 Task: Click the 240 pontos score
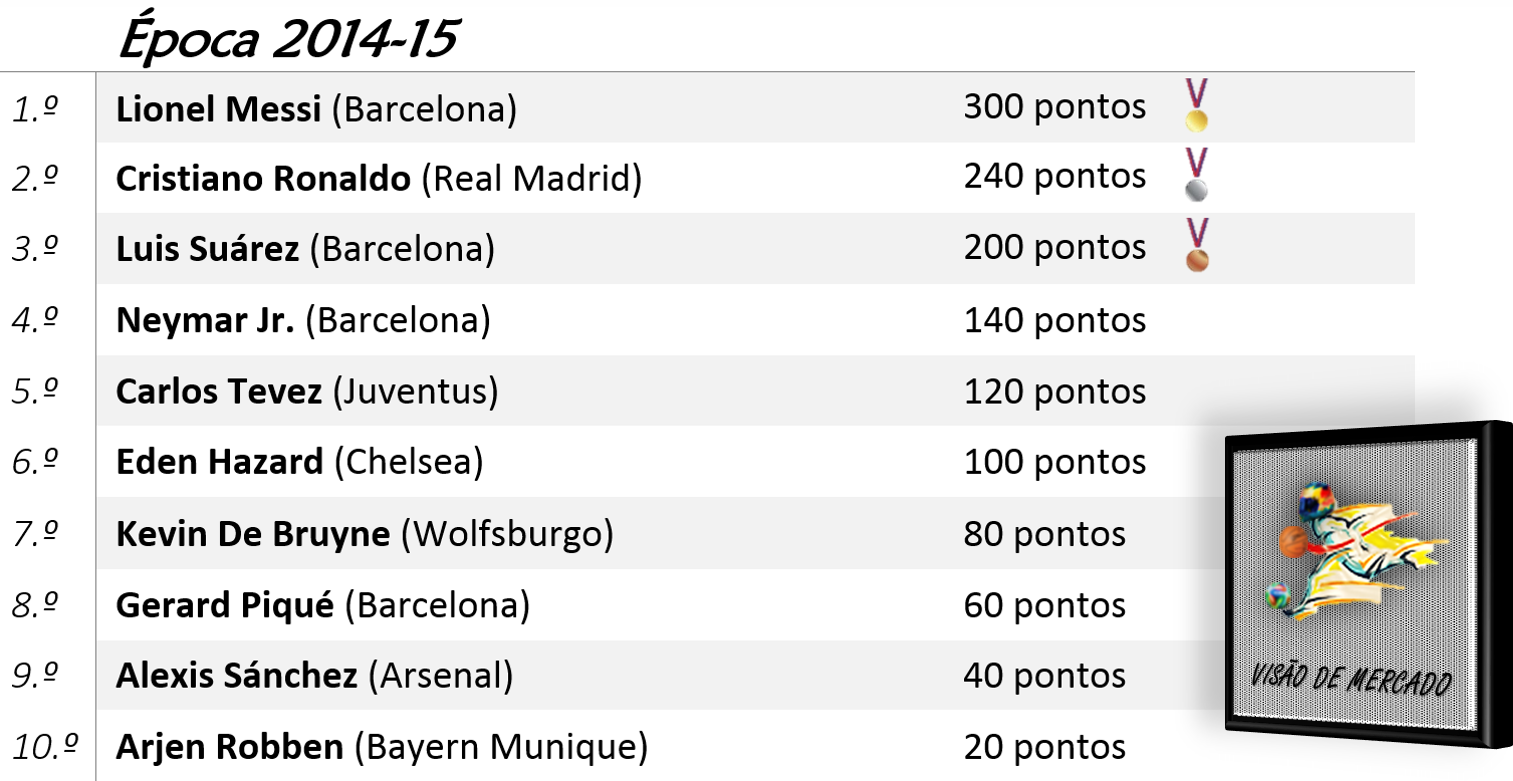coord(1055,177)
